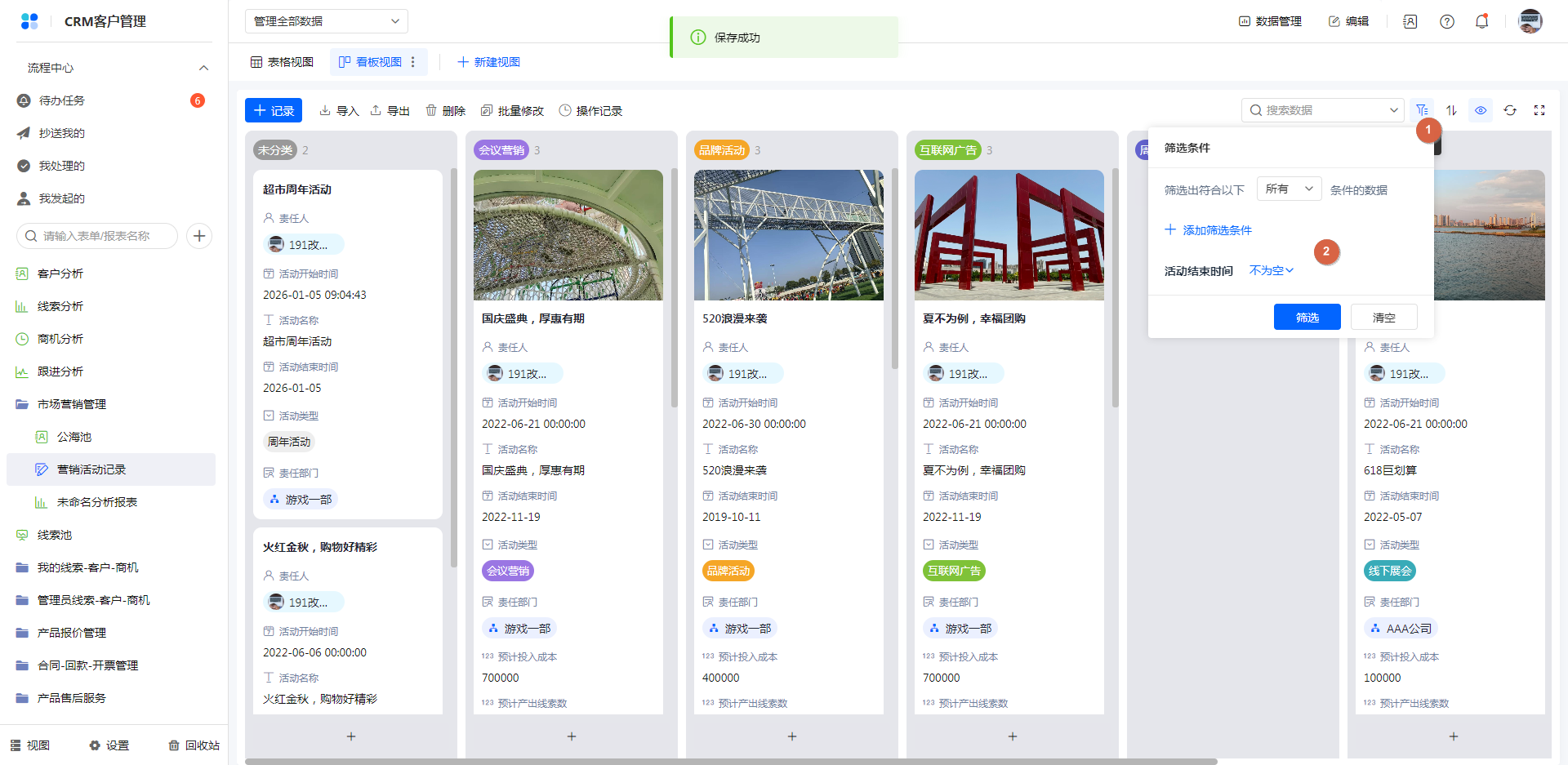The height and width of the screenshot is (765, 1568).
Task: Switch to 表格视图 tab
Action: [282, 62]
